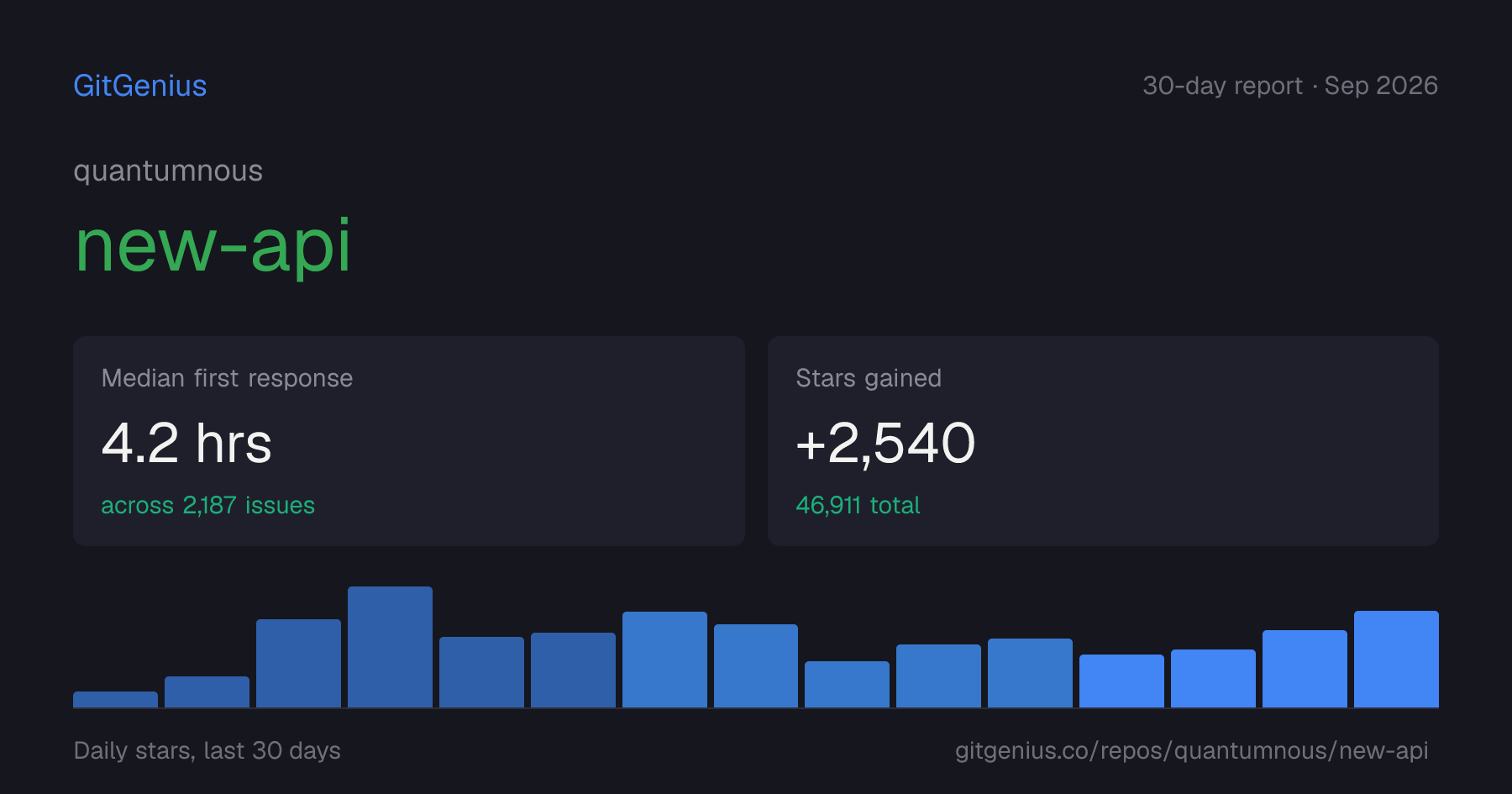Click the GitGenius brand link

[x=140, y=86]
